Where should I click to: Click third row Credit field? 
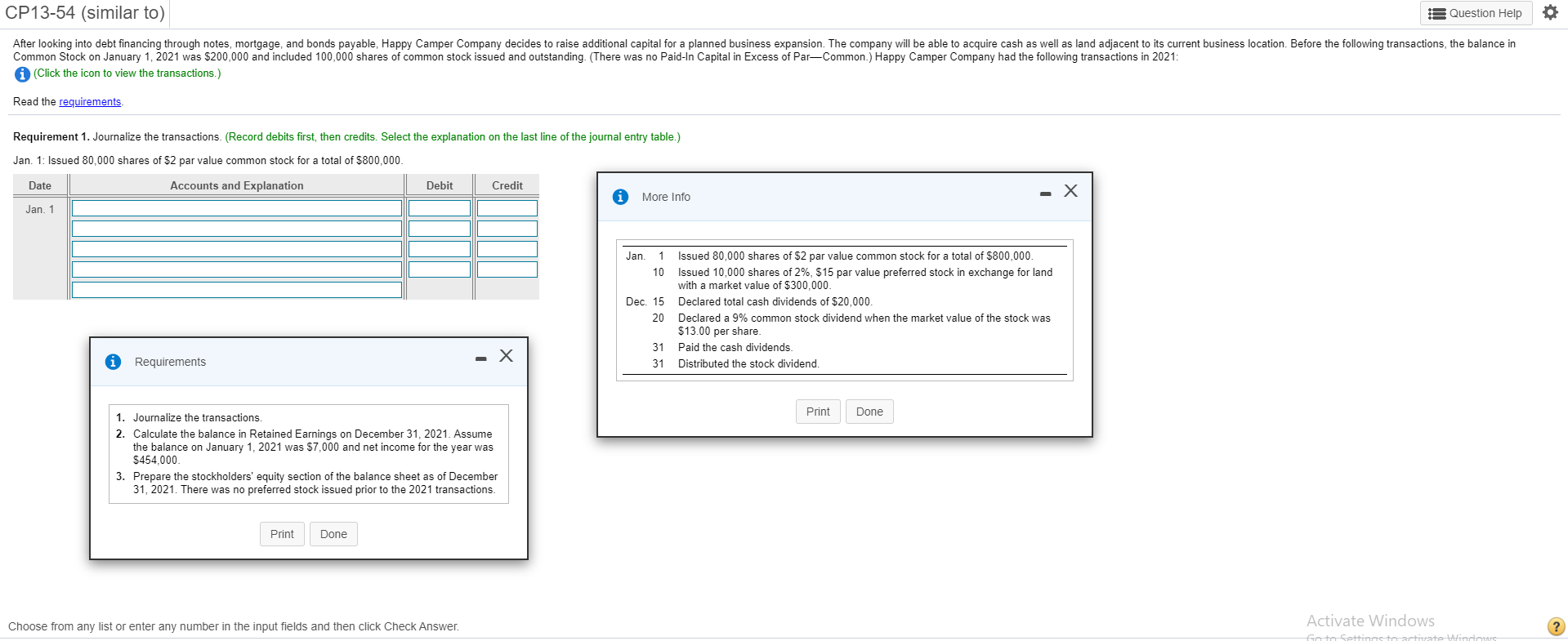[x=507, y=249]
